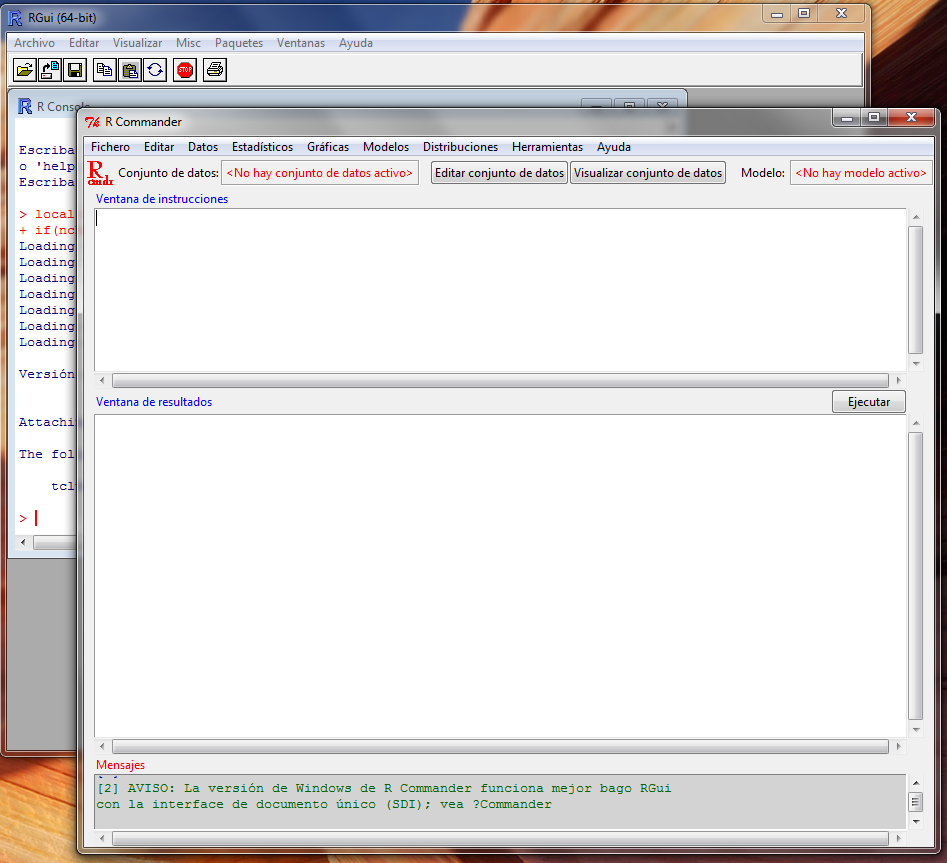Open the Paquetes menu in RGui
This screenshot has width=947, height=863.
click(x=239, y=43)
